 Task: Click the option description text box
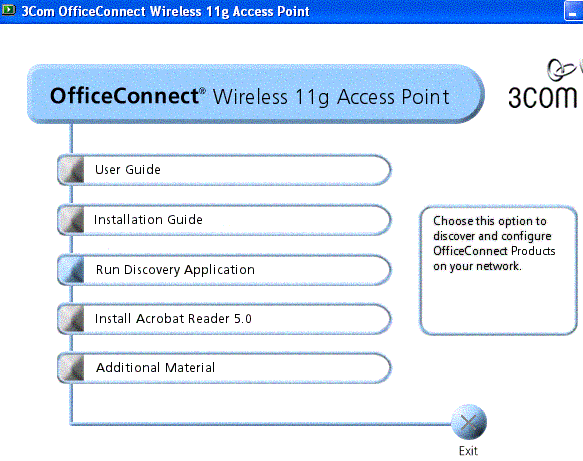(499, 270)
